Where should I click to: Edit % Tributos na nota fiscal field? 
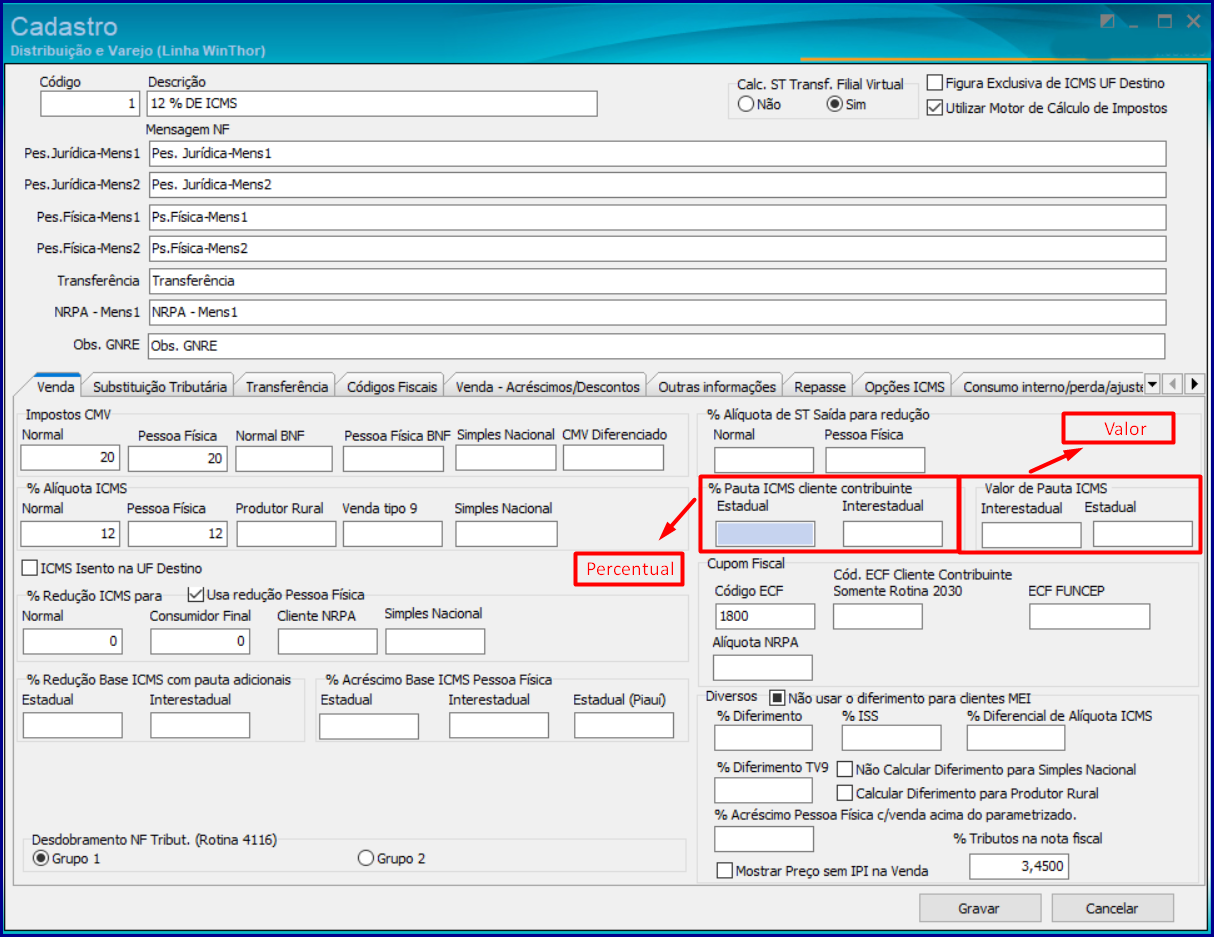pos(1019,866)
